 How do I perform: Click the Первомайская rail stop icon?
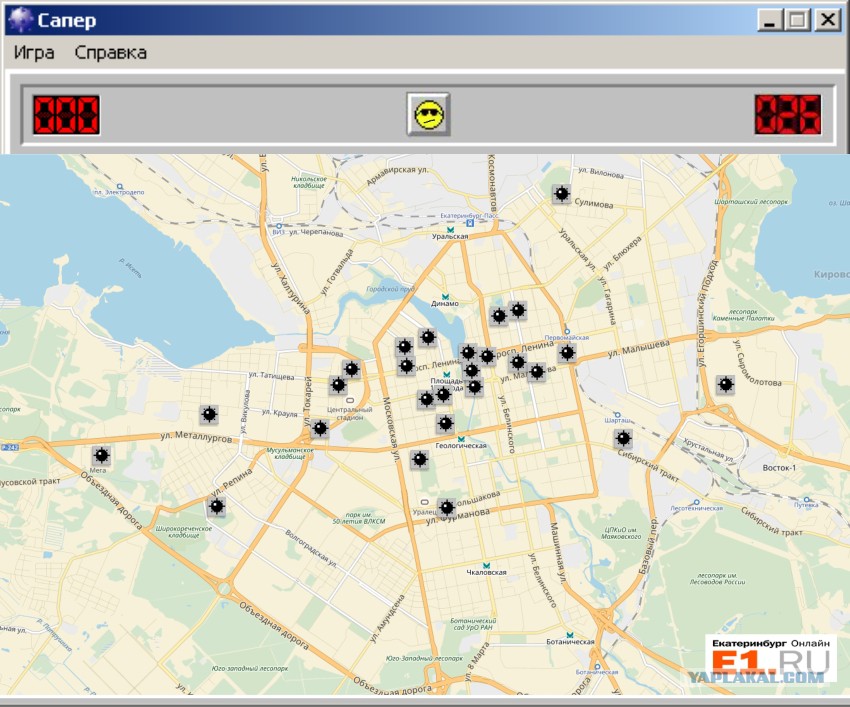point(567,331)
